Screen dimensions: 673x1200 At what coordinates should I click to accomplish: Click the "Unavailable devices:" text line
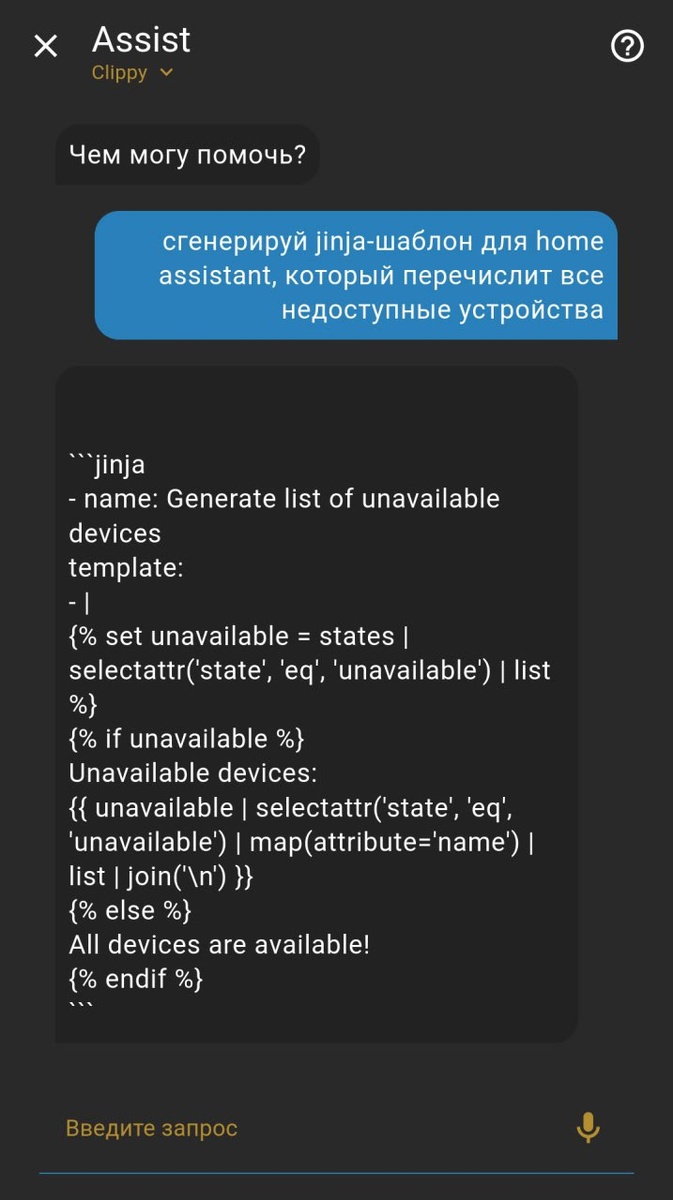click(192, 773)
